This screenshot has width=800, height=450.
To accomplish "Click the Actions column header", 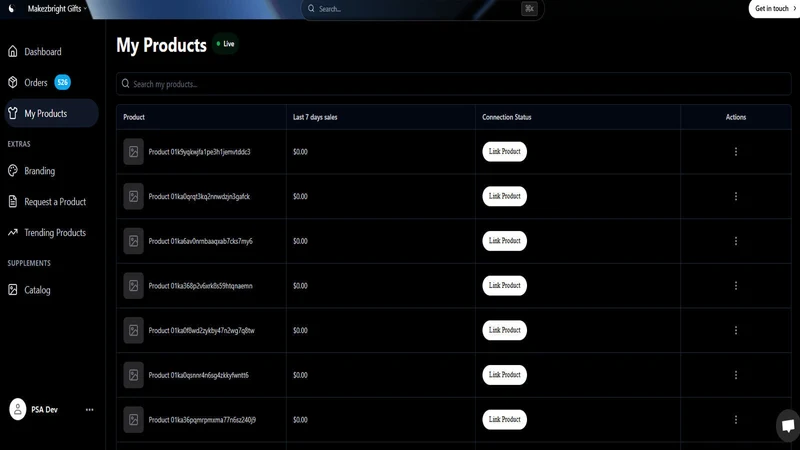I will click(x=736, y=117).
